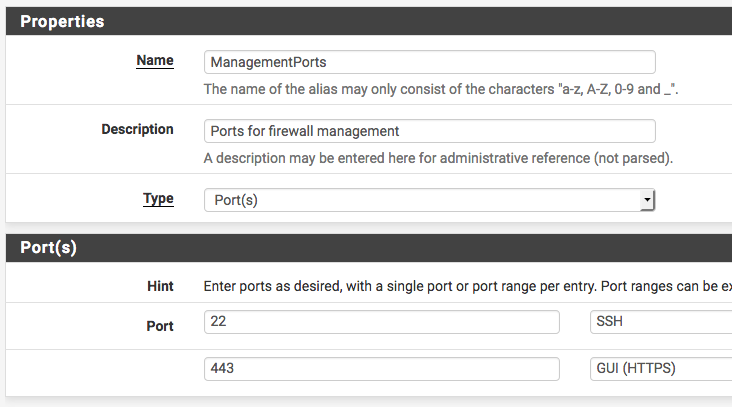Click the blank label cell beside port 443
The width and height of the screenshot is (732, 407).
pyautogui.click(x=100, y=370)
